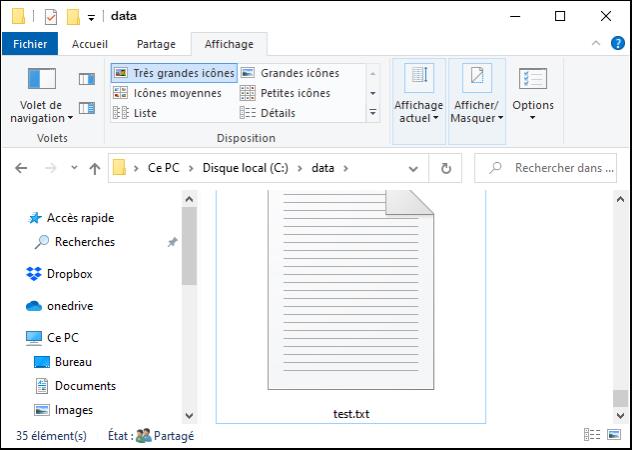Open the ribbon help icon
Viewport: 632px width, 450px height.
617,43
